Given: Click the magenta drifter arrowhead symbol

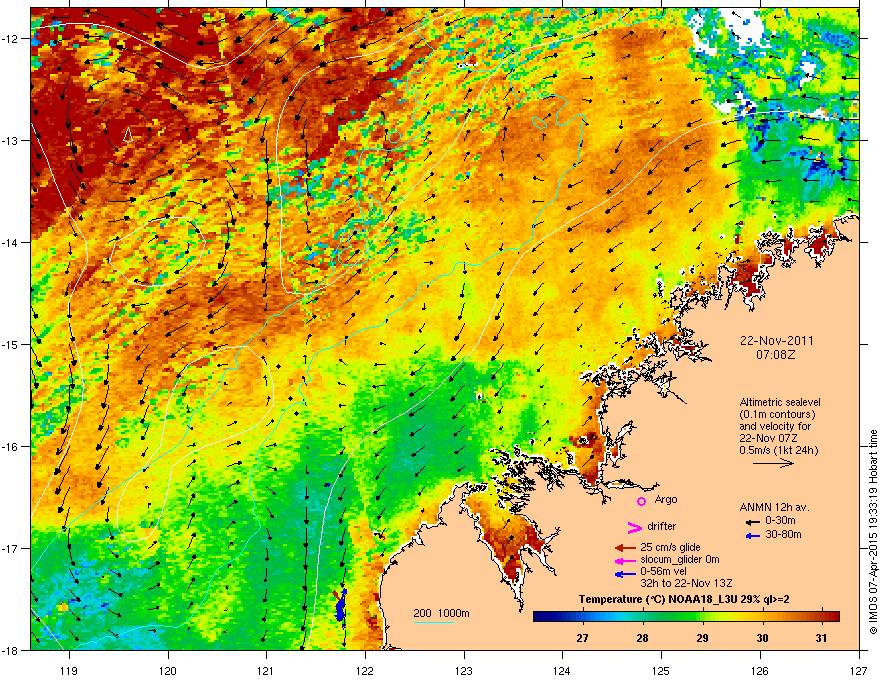Looking at the screenshot, I should point(634,527).
